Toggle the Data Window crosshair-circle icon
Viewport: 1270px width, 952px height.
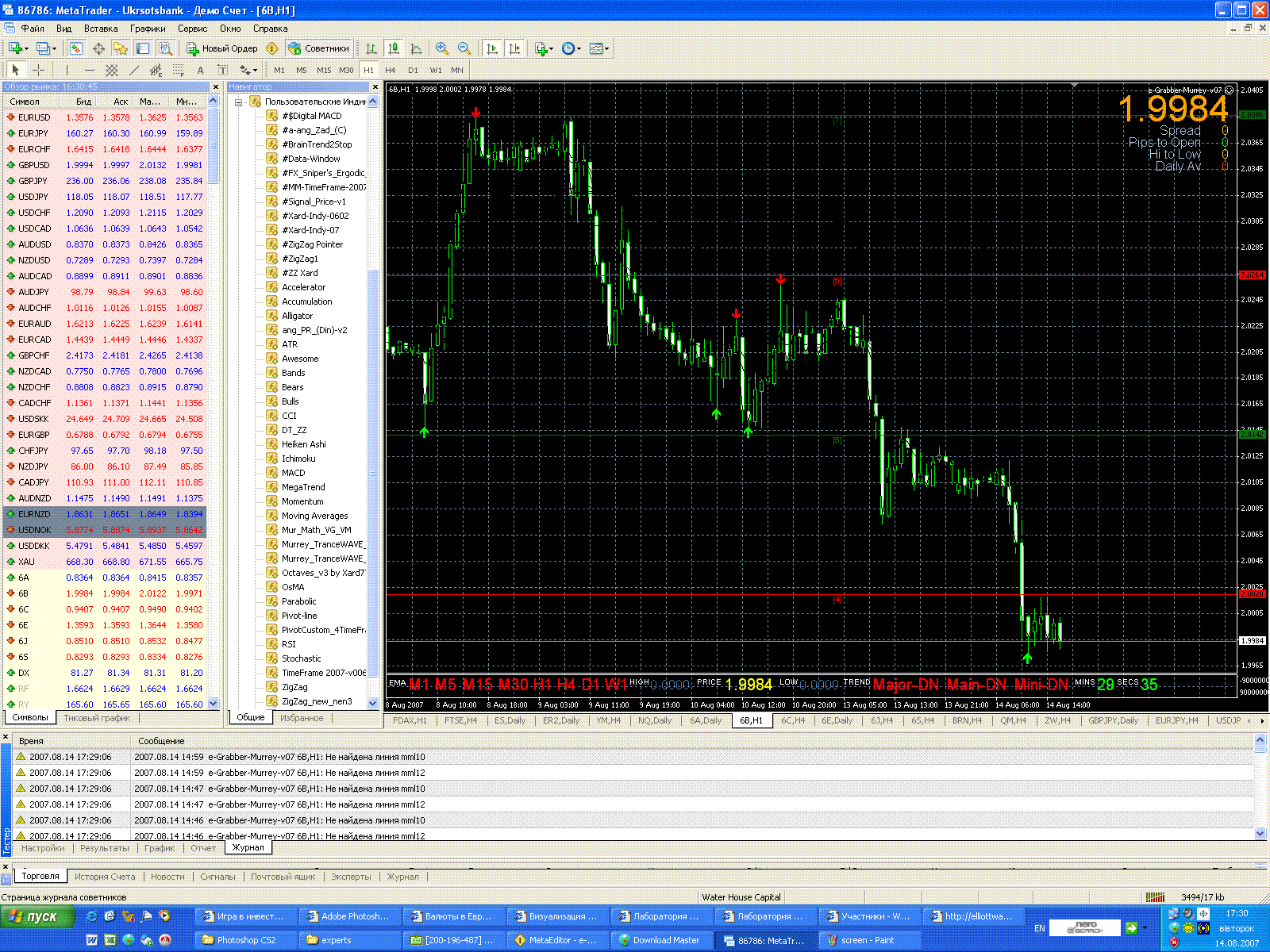[98, 48]
